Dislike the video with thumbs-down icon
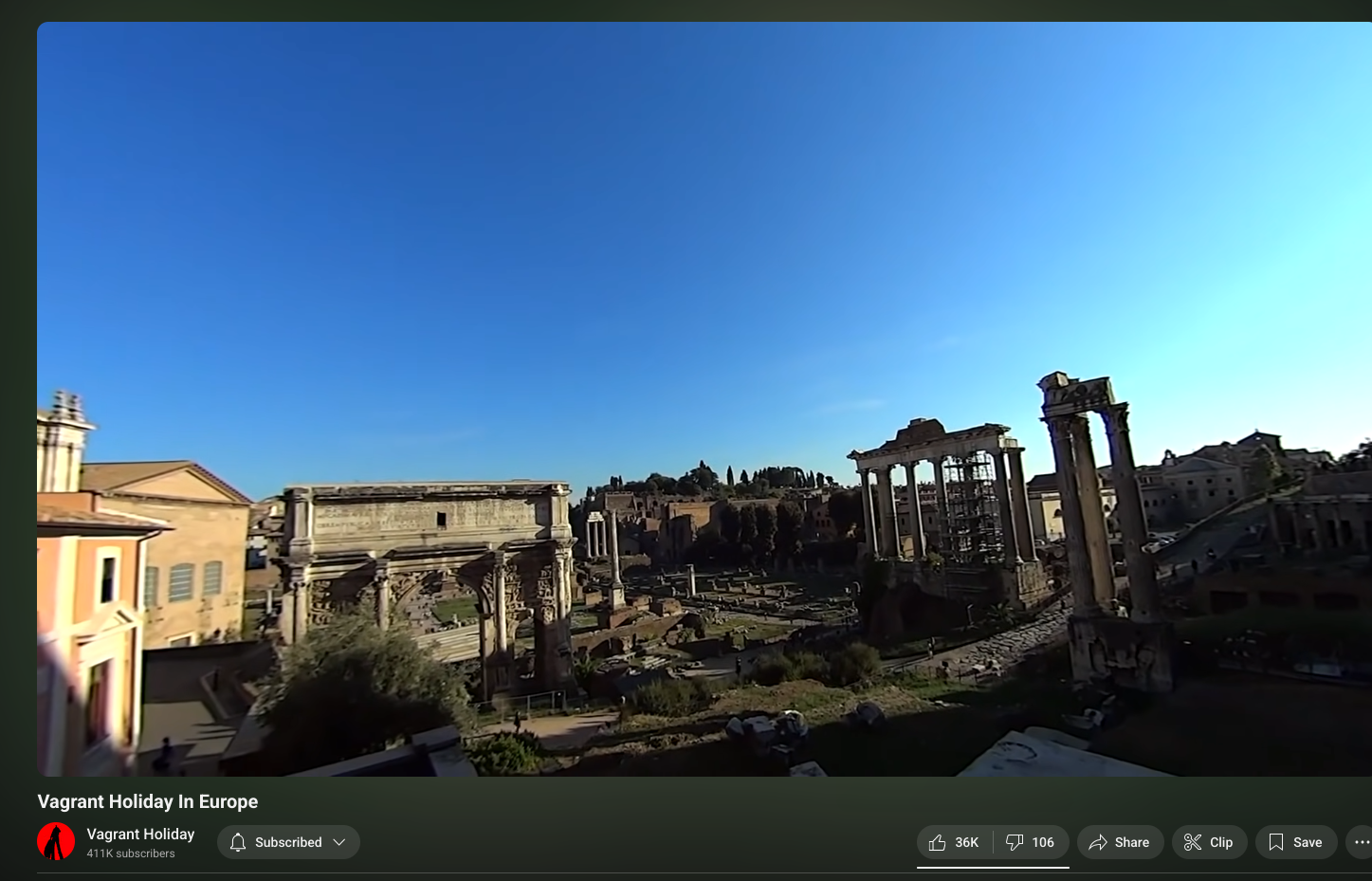Image resolution: width=1372 pixels, height=881 pixels. (1032, 842)
